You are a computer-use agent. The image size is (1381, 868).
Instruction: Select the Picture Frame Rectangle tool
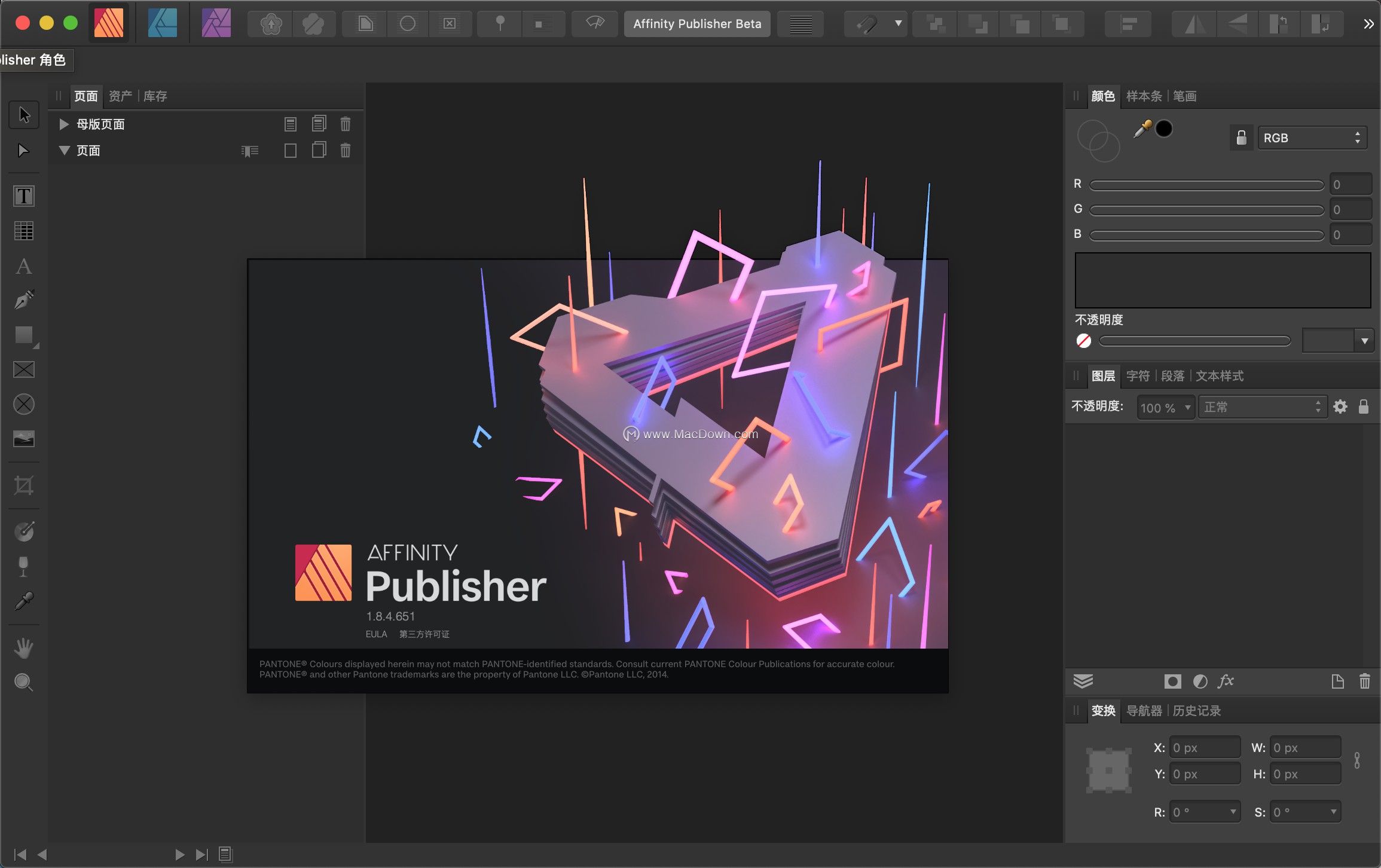(x=24, y=370)
